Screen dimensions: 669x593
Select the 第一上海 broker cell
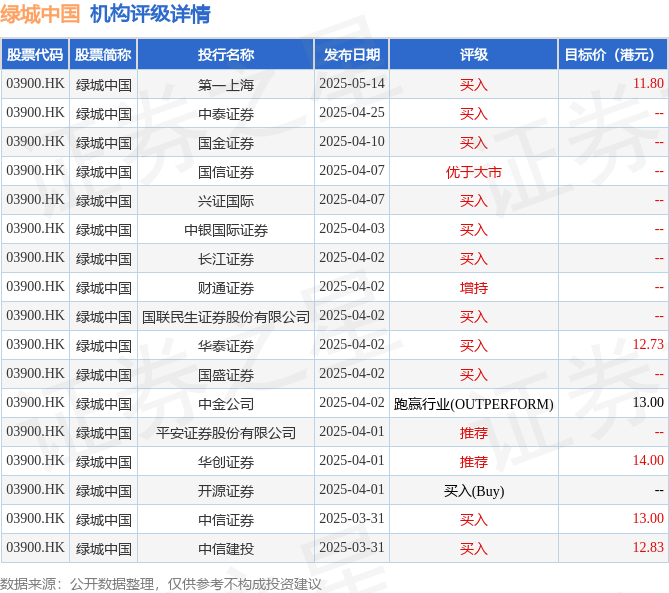tap(226, 84)
